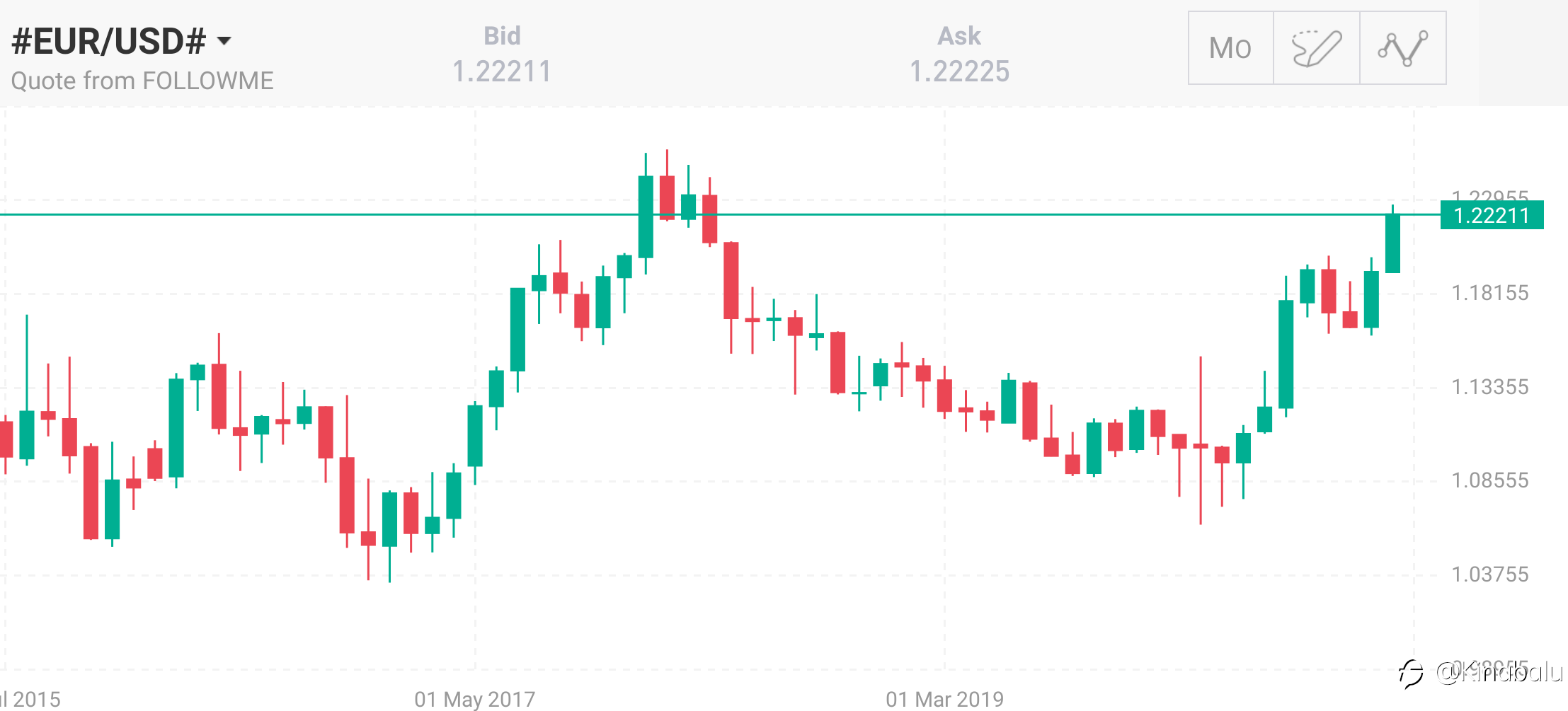The image size is (1568, 711).
Task: Click the latest green candle at far right
Action: tap(1392, 243)
